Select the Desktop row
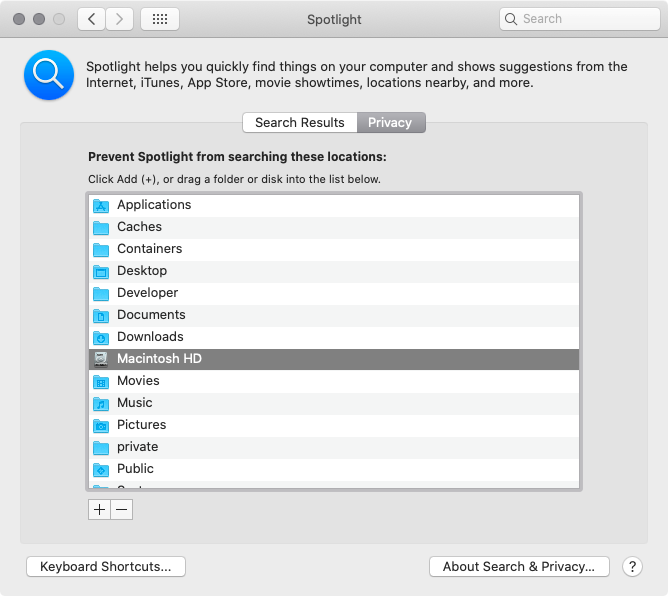Screen dimensions: 668x596 [x=334, y=271]
